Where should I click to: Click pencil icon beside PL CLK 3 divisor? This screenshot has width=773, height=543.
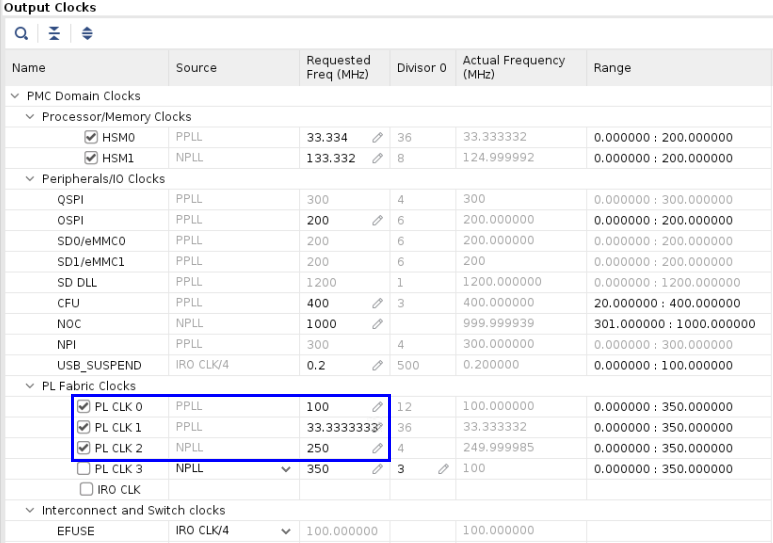pyautogui.click(x=442, y=469)
